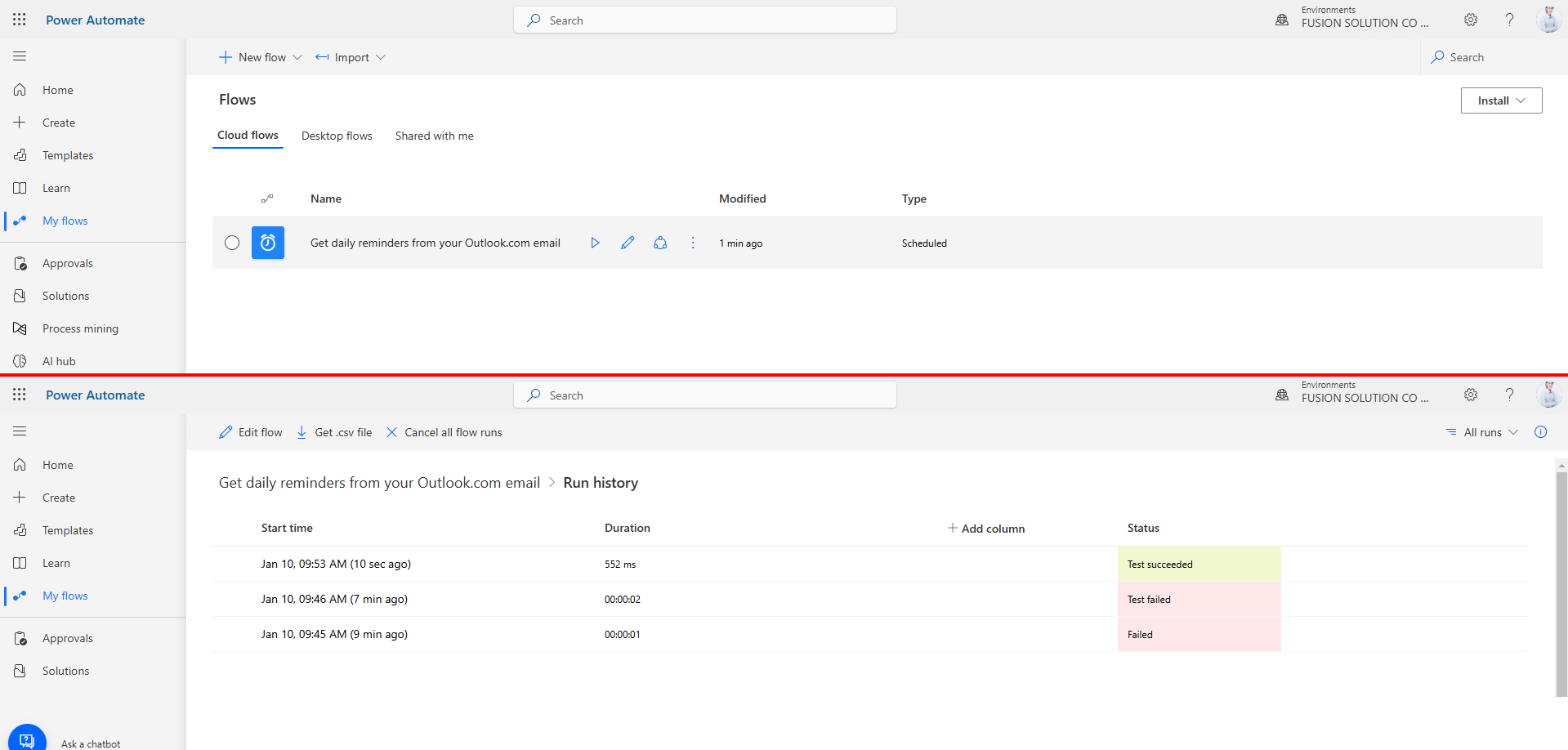The height and width of the screenshot is (750, 1568).
Task: Click help question mark on Flows page header
Action: [x=1509, y=20]
